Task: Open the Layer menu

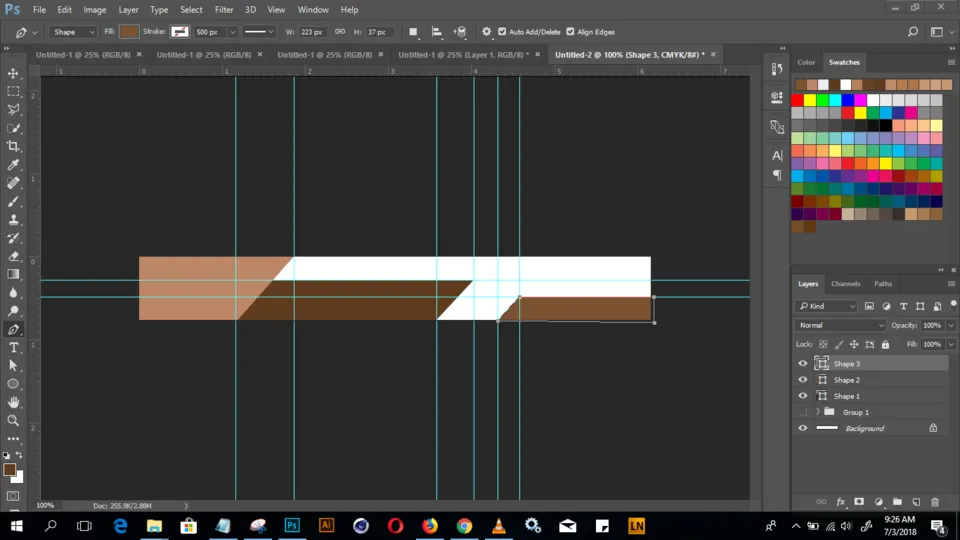Action: point(128,10)
